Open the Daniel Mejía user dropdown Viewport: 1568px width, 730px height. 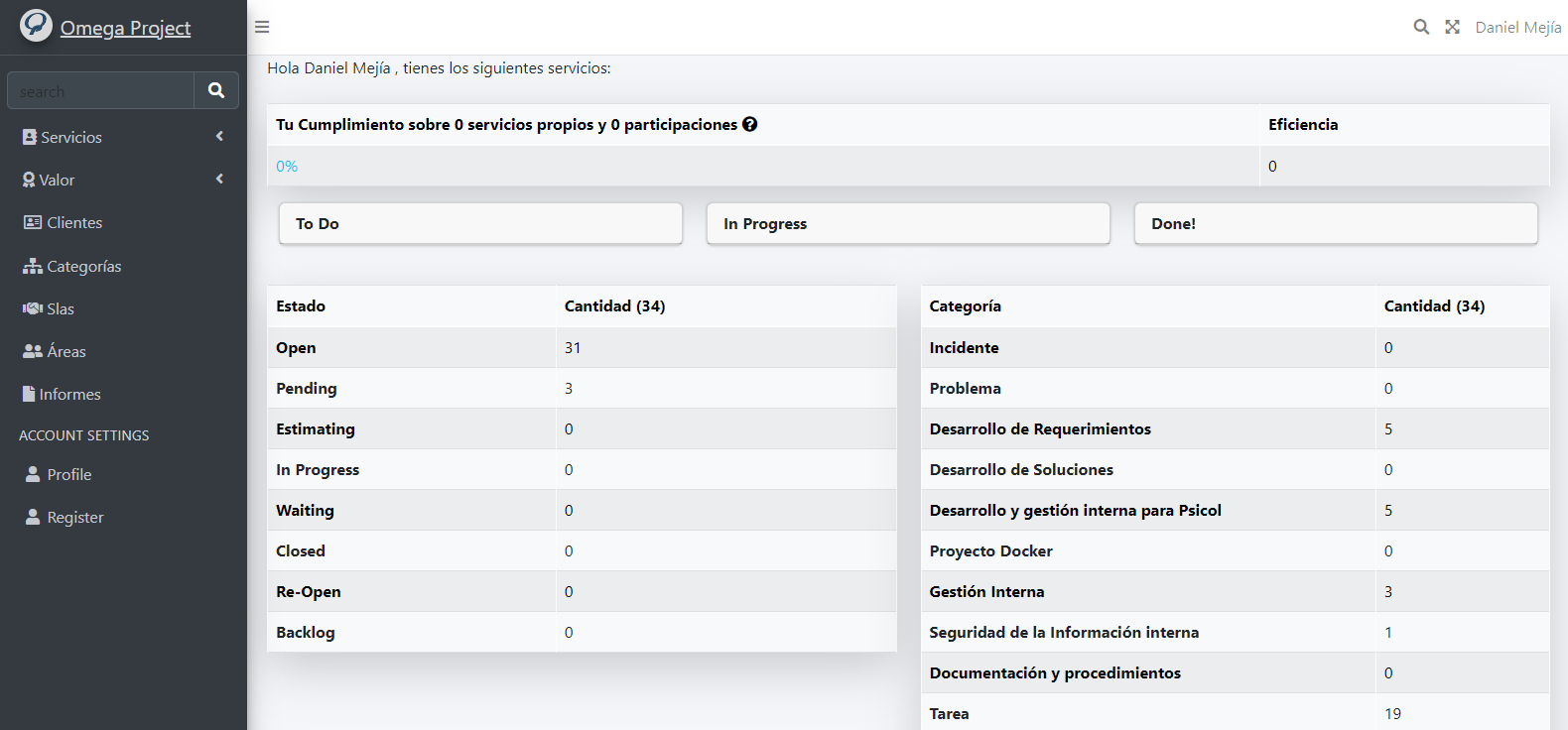click(1517, 27)
